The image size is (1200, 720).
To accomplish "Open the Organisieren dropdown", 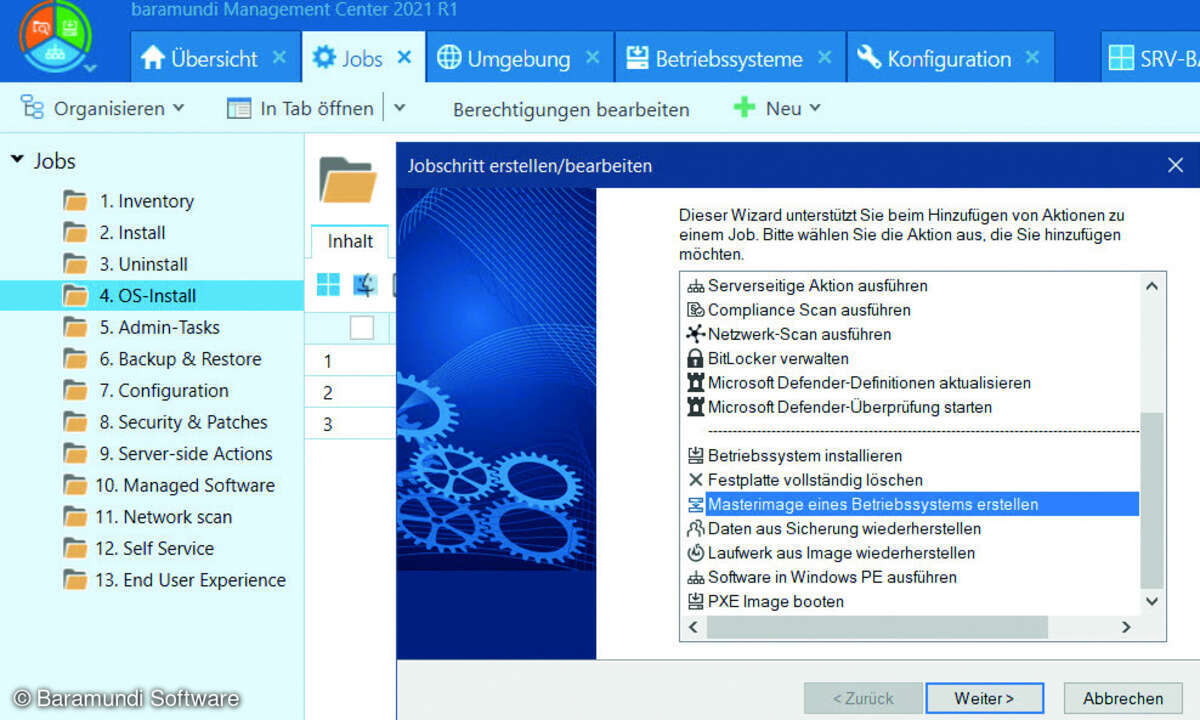I will click(103, 108).
